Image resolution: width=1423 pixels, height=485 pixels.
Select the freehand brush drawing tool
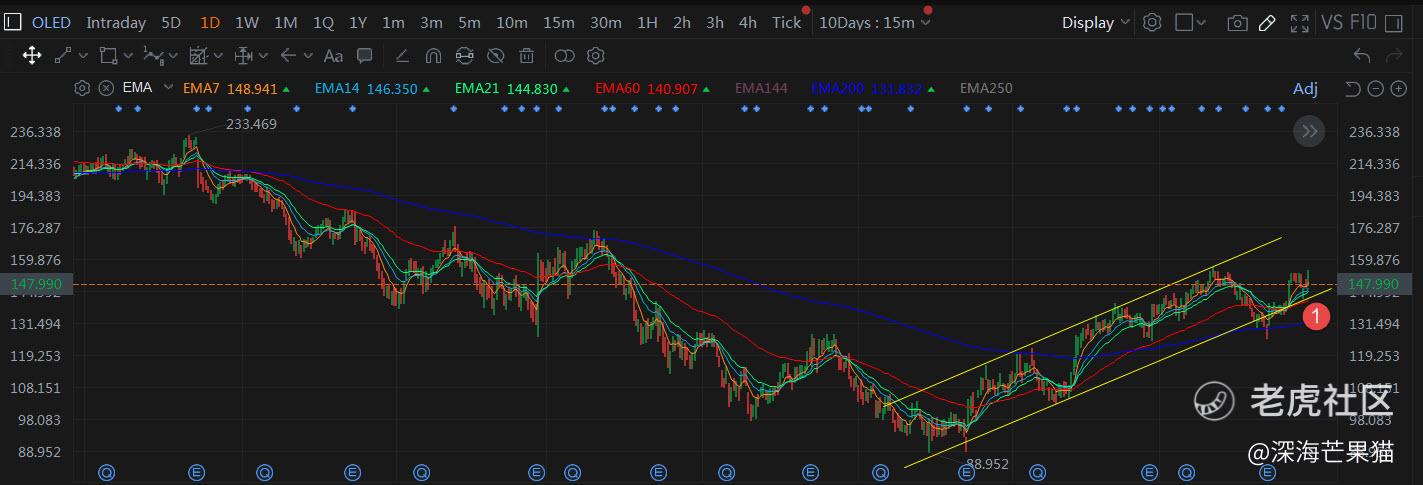tap(402, 56)
